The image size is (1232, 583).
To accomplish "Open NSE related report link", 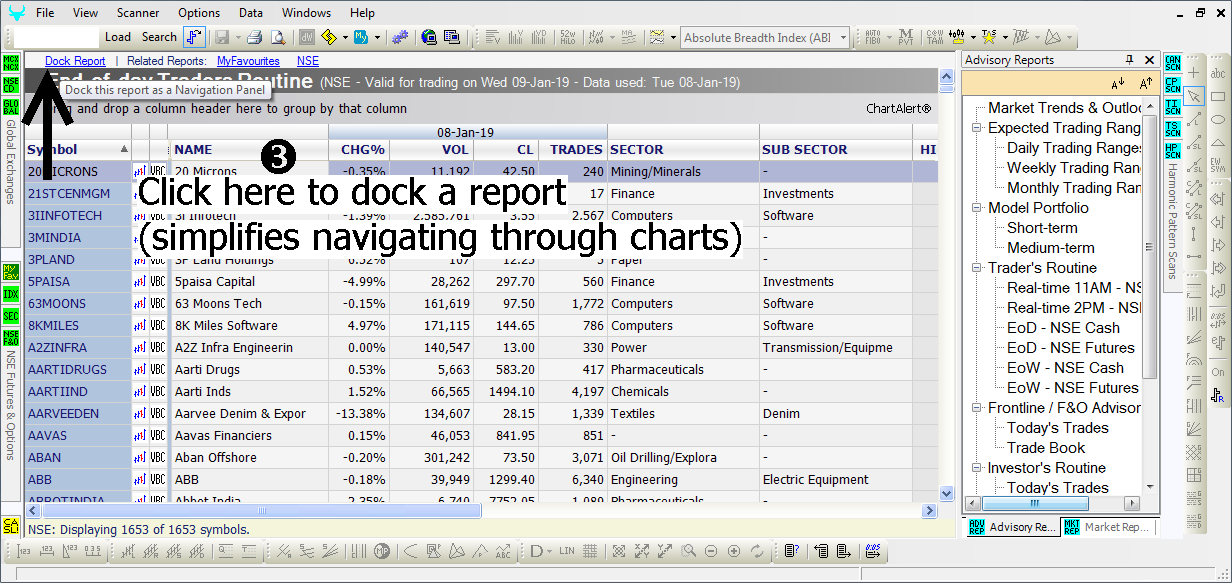I will pos(308,61).
